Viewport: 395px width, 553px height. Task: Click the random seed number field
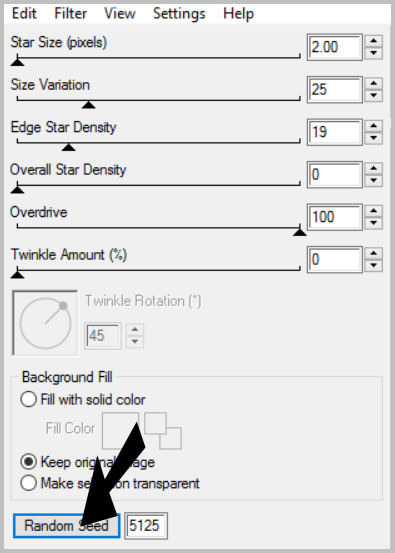pos(146,525)
